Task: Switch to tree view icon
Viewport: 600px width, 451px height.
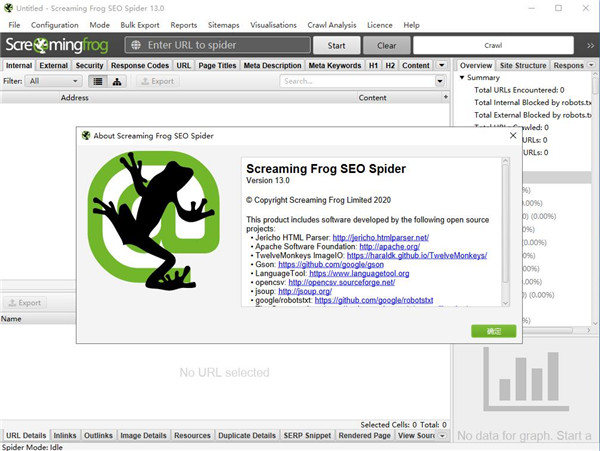Action: [x=117, y=81]
